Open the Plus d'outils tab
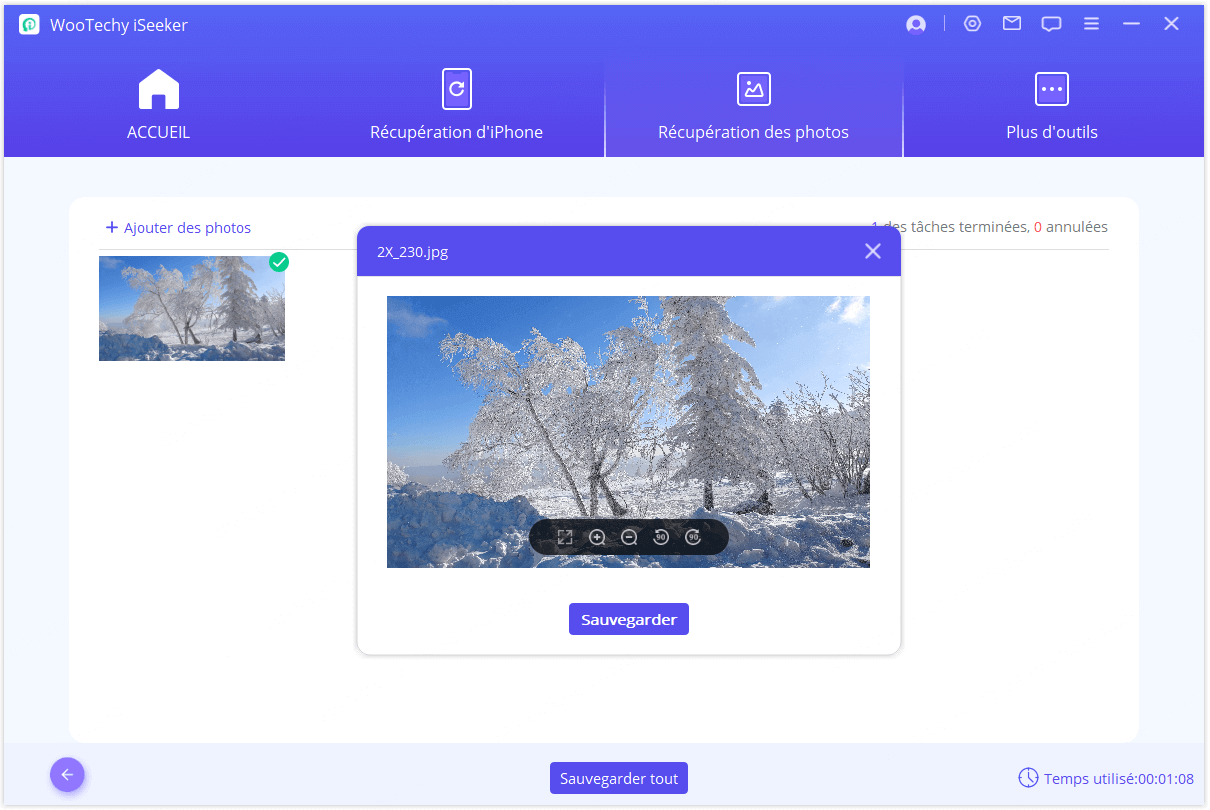 [x=1051, y=106]
